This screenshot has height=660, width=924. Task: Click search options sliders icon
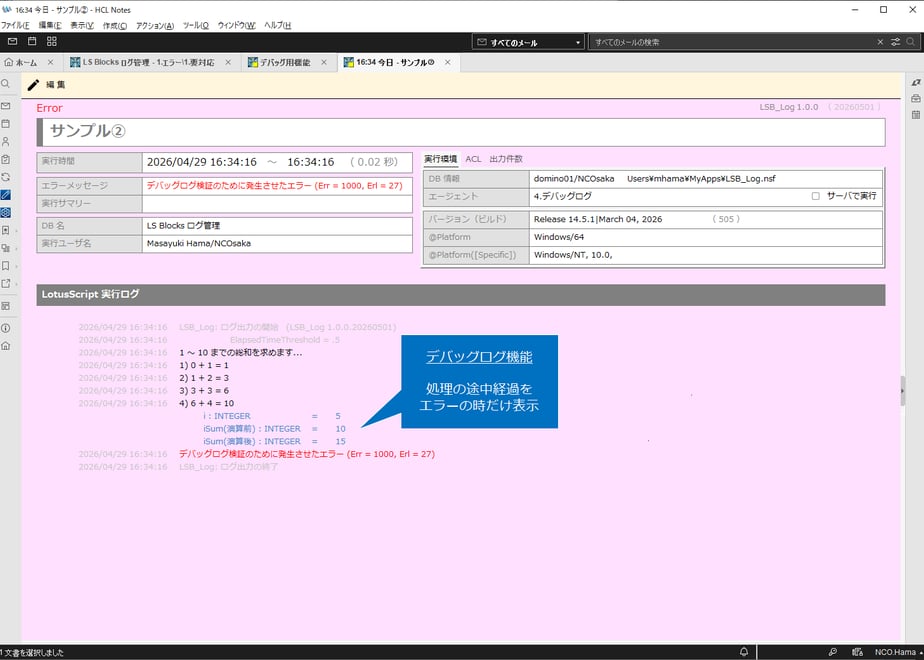click(896, 42)
